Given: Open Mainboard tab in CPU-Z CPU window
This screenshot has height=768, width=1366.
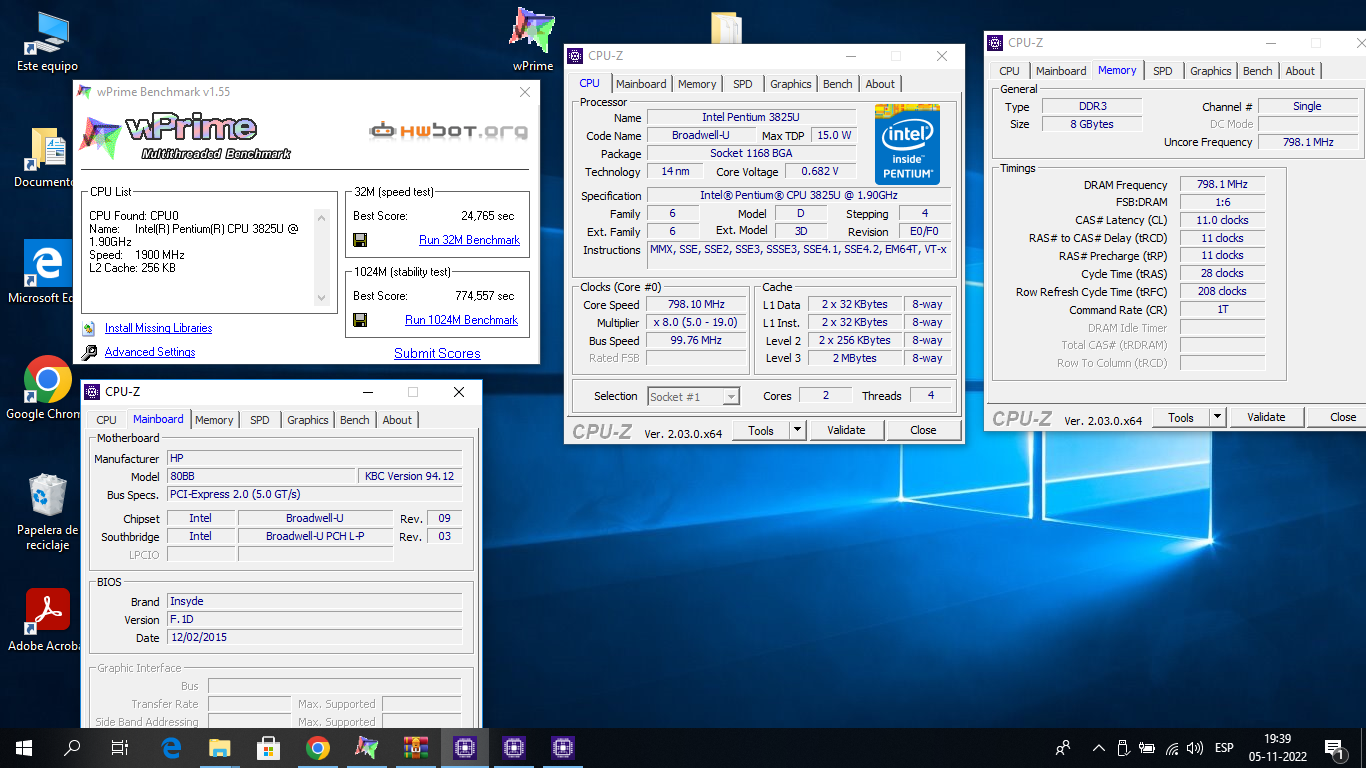Looking at the screenshot, I should point(641,84).
